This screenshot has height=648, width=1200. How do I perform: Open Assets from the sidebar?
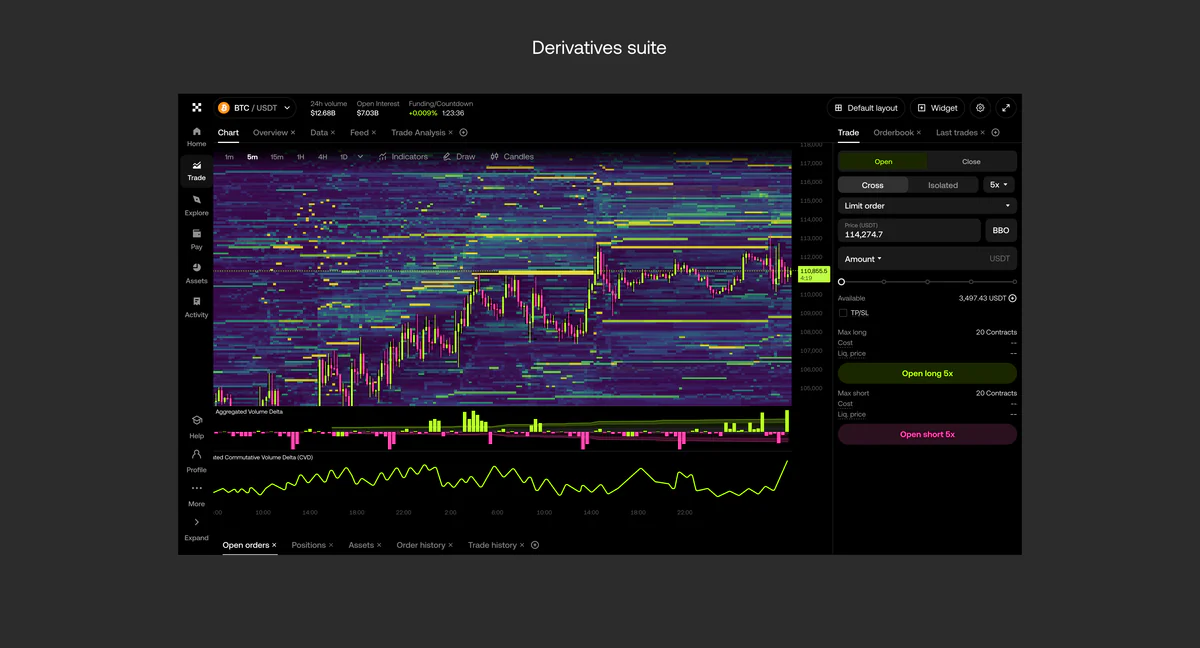tap(196, 273)
